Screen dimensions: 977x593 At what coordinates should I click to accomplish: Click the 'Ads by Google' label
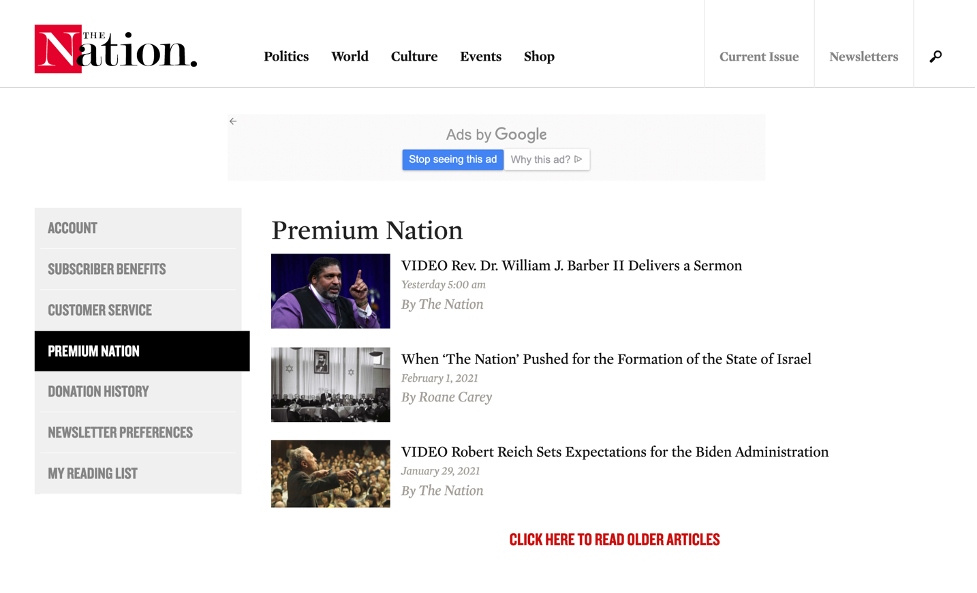click(x=497, y=135)
